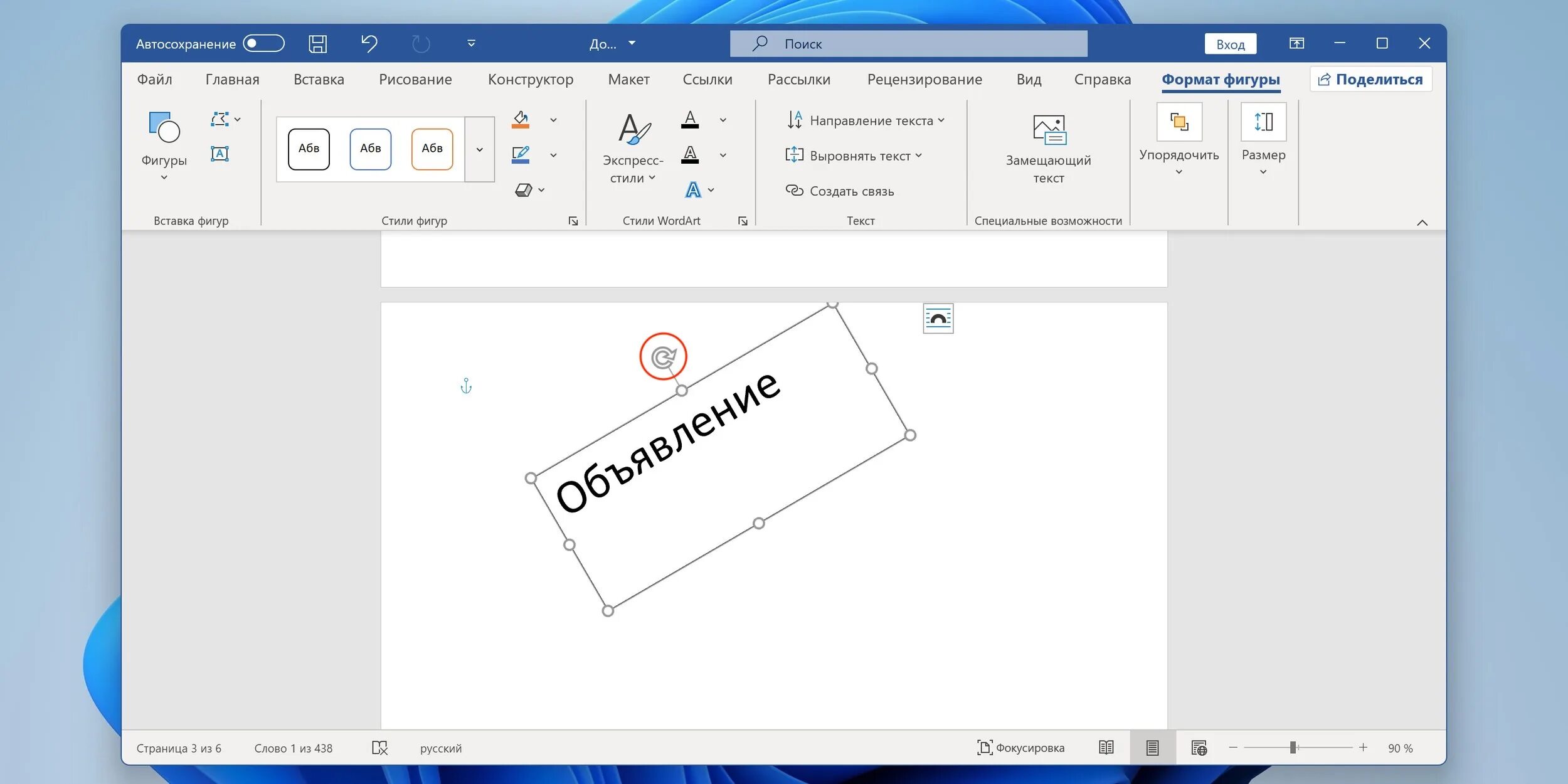Open the Экспресс-стили WordArt gallery
This screenshot has height=784, width=1568.
point(633,147)
